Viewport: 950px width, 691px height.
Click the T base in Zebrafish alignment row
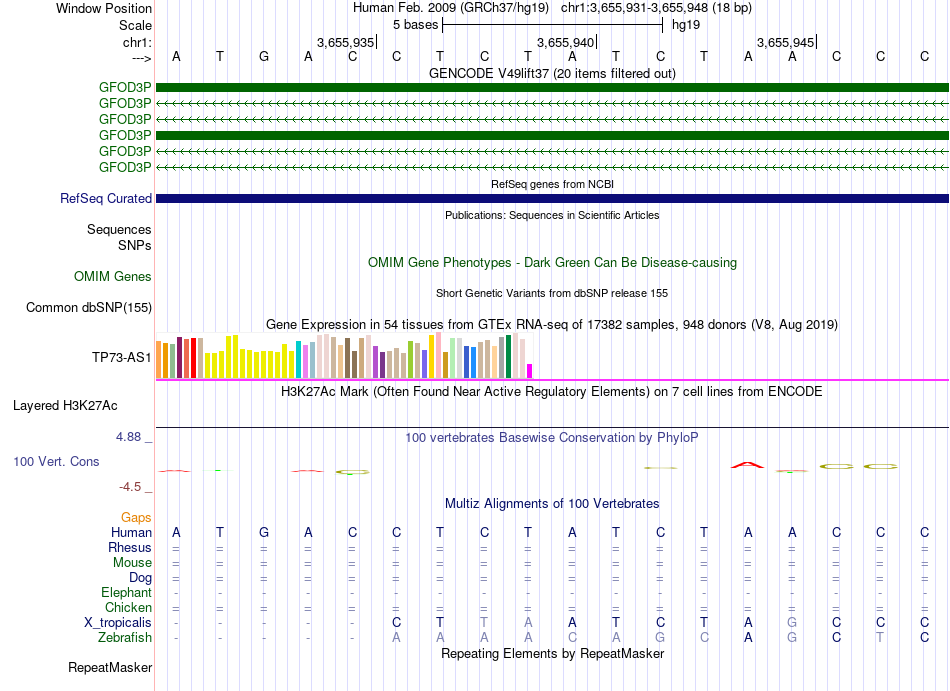tap(880, 638)
